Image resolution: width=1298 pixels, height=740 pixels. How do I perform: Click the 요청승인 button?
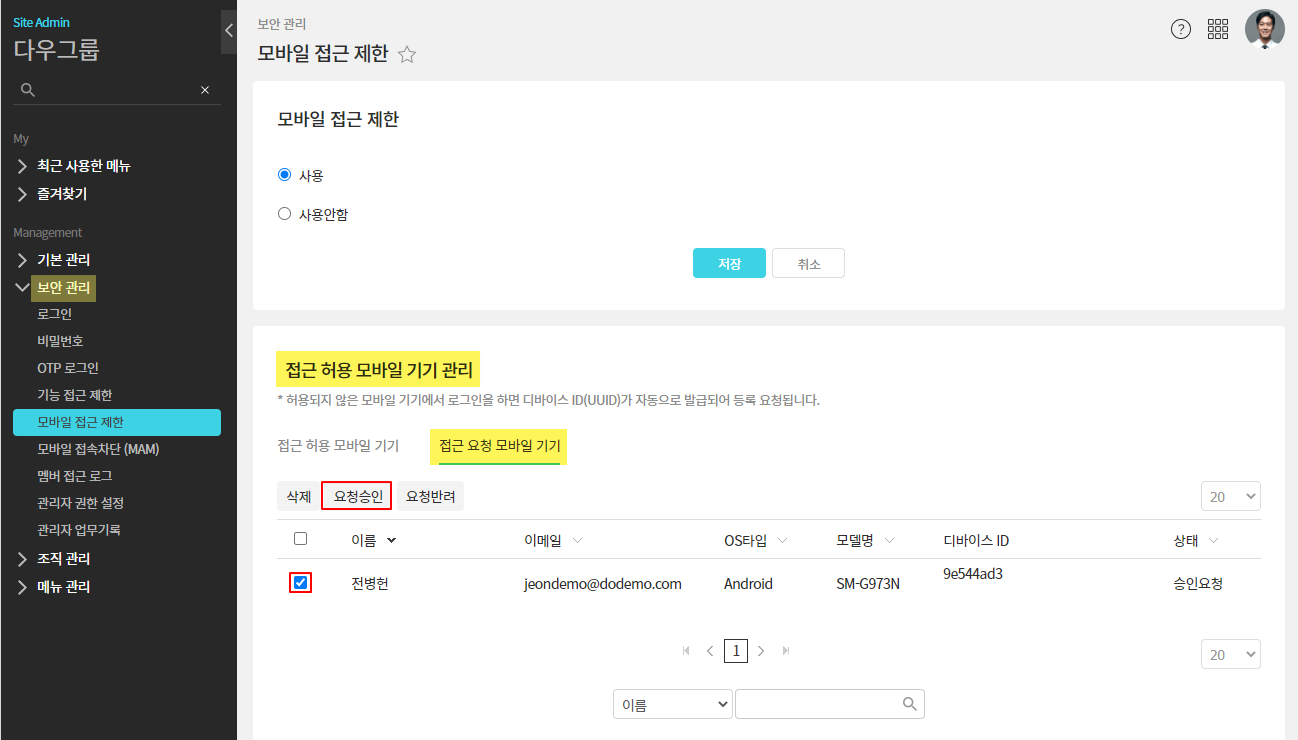(356, 496)
